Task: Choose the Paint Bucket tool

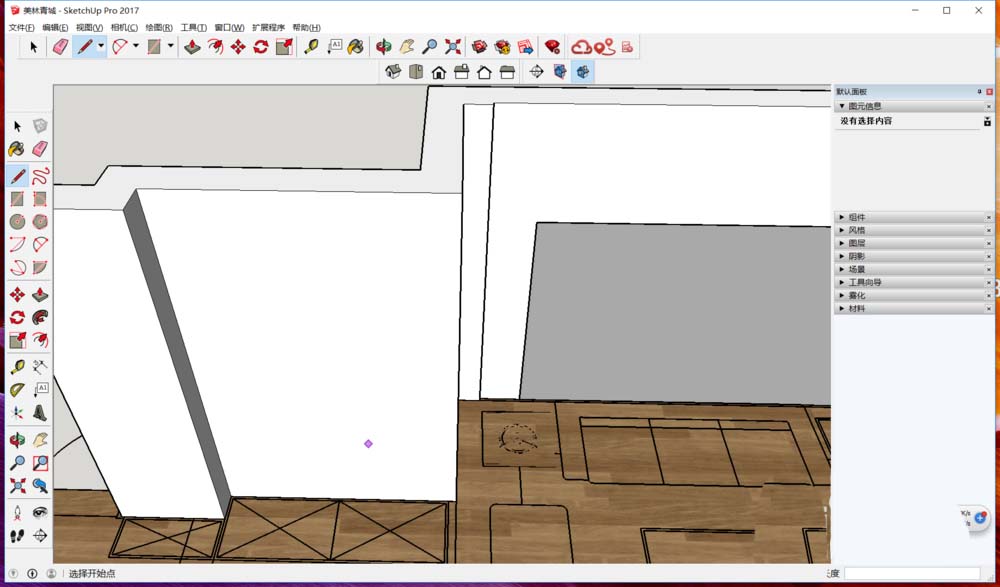Action: [x=358, y=46]
